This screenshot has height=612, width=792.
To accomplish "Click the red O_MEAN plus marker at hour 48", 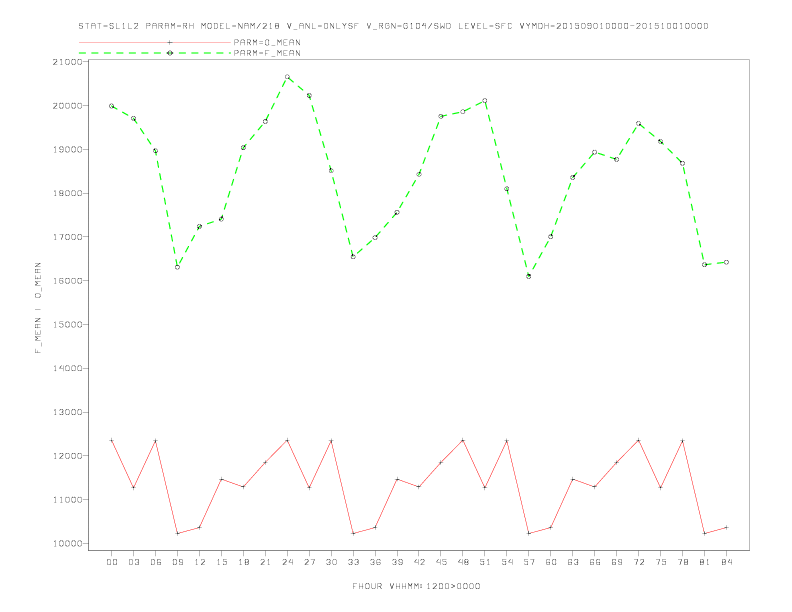I will 463,440.
